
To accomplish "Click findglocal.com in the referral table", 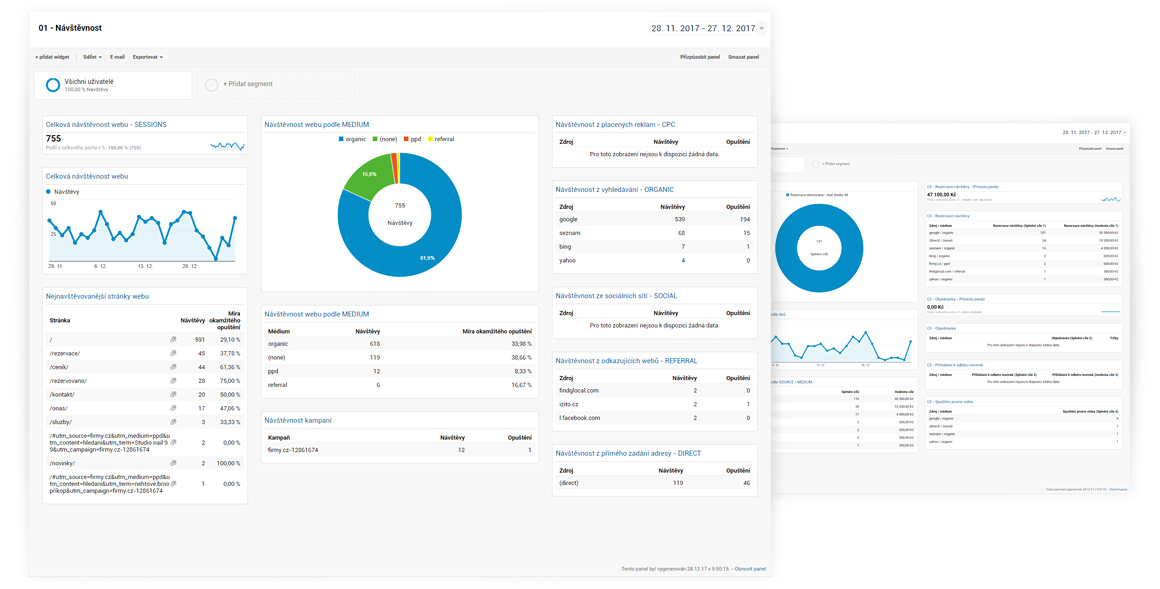I will click(579, 390).
